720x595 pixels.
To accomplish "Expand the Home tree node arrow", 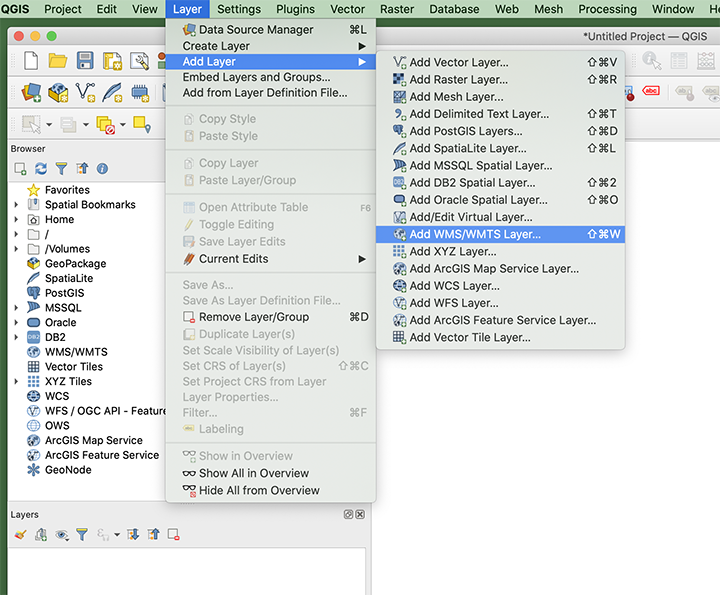I will 16,219.
